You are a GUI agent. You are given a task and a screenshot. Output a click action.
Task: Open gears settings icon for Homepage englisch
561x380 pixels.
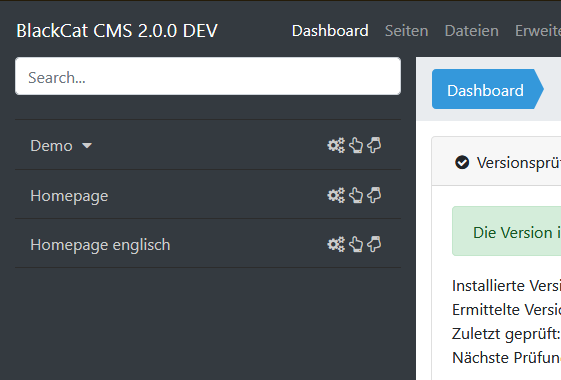[336, 244]
